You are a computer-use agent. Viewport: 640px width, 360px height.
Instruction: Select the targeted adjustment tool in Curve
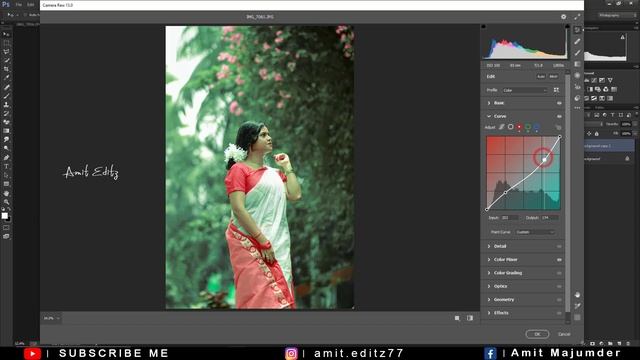pyautogui.click(x=558, y=127)
